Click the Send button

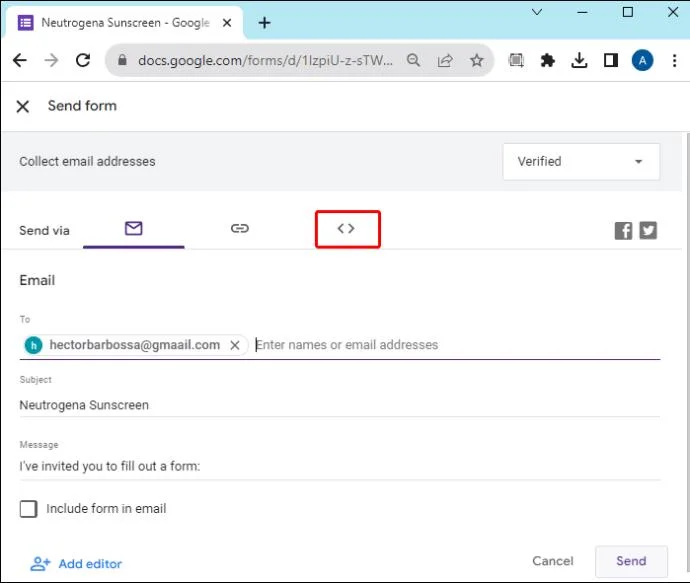click(x=631, y=561)
